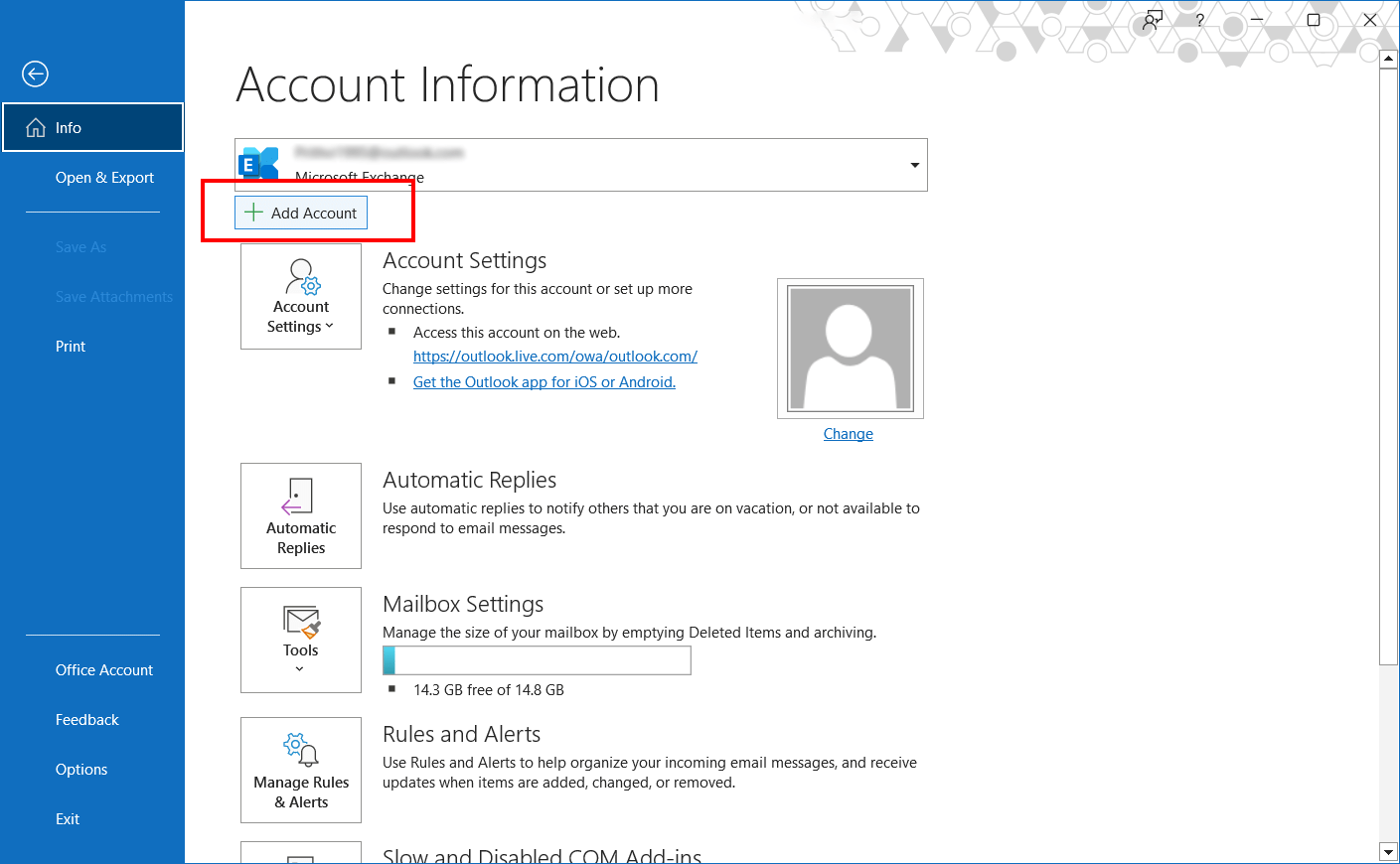Expand the email account selector dropdown
Image resolution: width=1400 pixels, height=864 pixels.
914,165
